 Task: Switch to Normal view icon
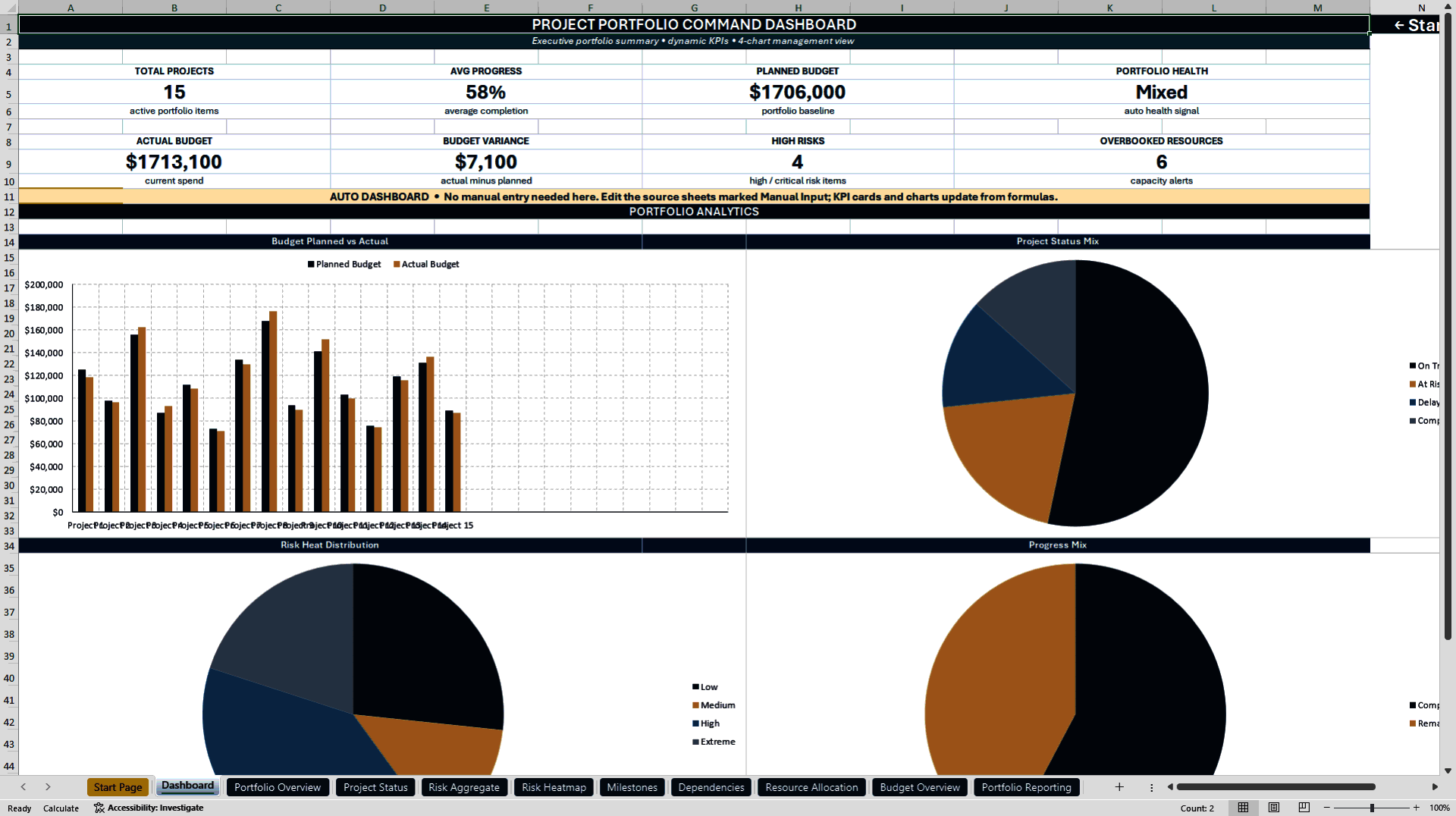[x=1243, y=808]
